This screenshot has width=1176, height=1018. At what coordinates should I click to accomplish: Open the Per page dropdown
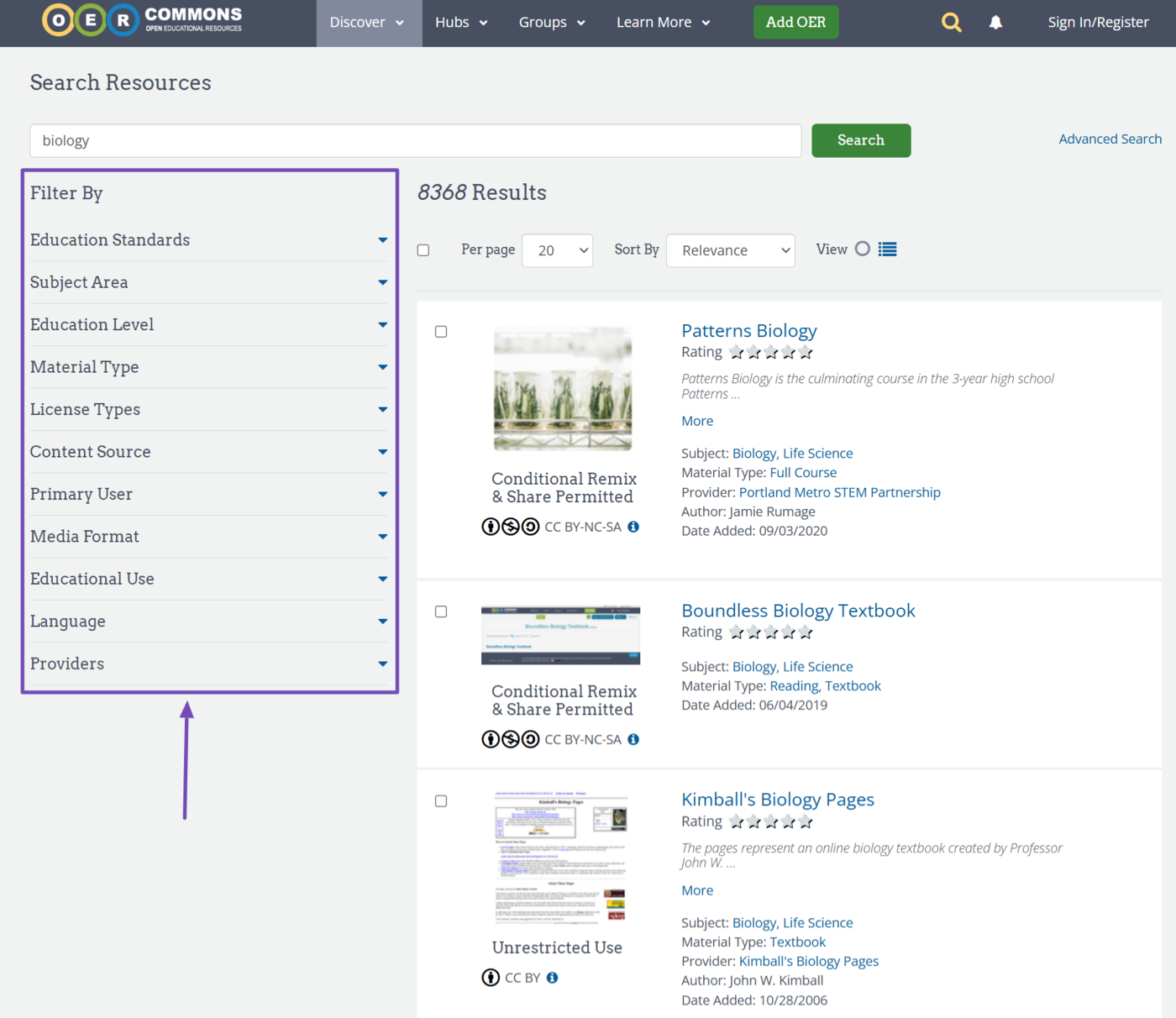pyautogui.click(x=558, y=250)
